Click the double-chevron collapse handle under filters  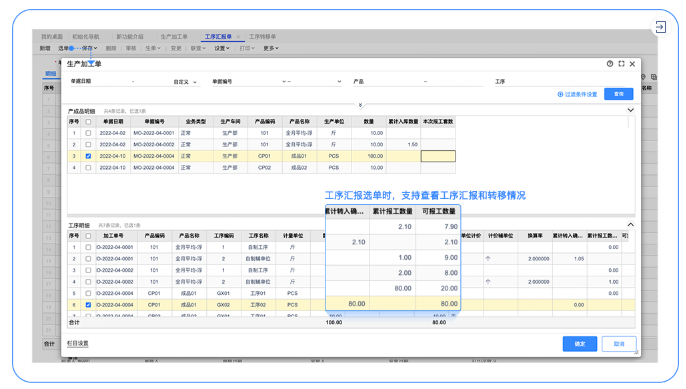(x=360, y=105)
